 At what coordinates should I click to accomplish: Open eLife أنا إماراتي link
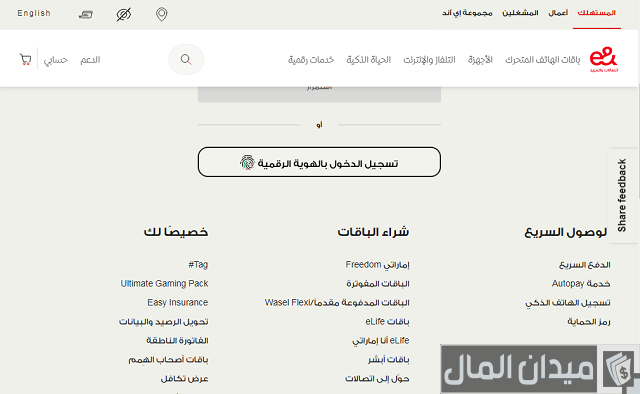[x=381, y=341]
